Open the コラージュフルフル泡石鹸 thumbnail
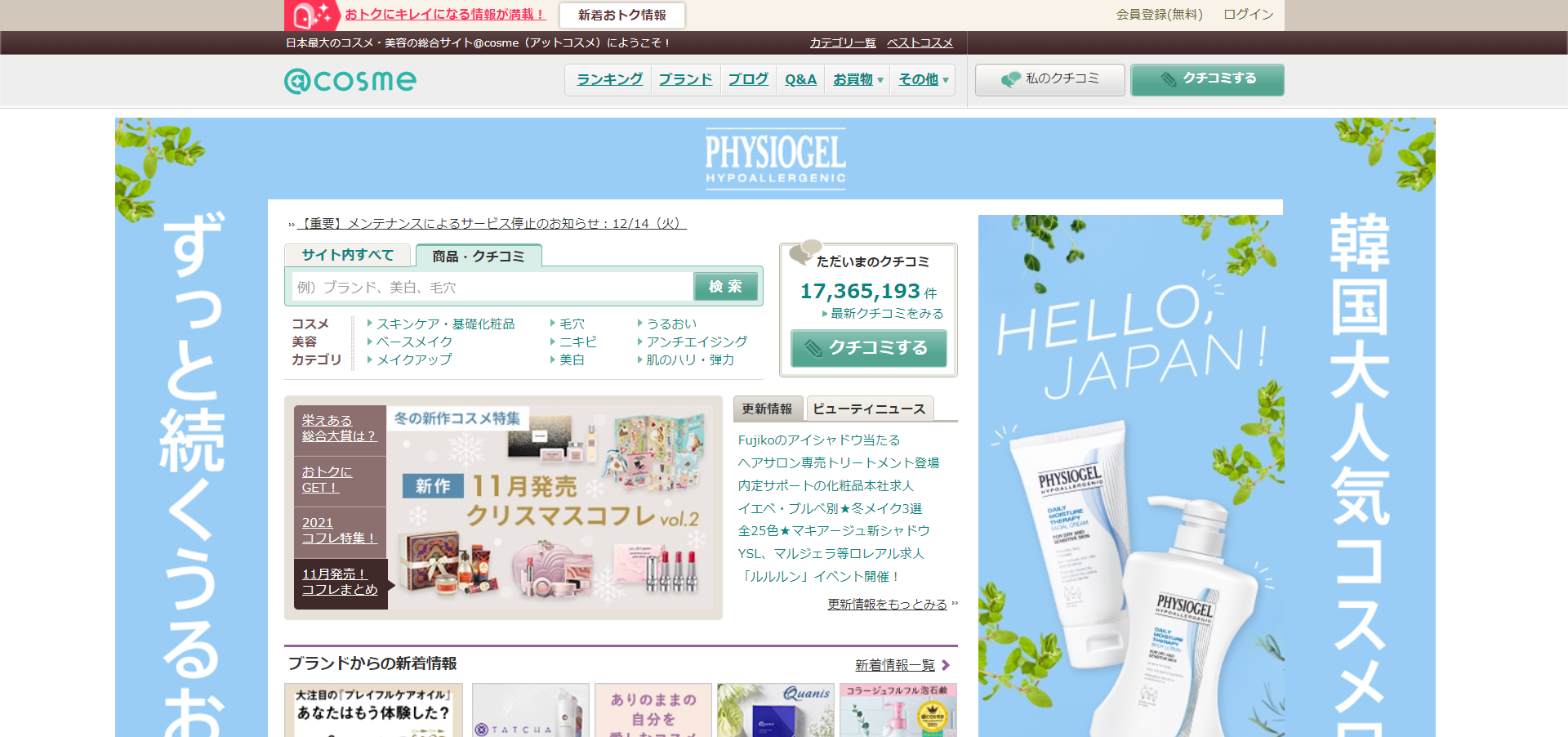This screenshot has height=737, width=1568. tap(898, 710)
